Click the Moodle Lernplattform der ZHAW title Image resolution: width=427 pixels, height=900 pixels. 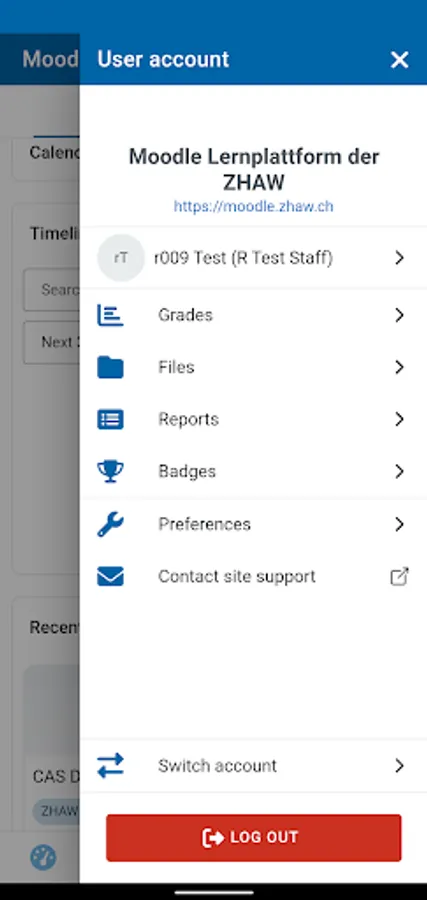(x=254, y=169)
